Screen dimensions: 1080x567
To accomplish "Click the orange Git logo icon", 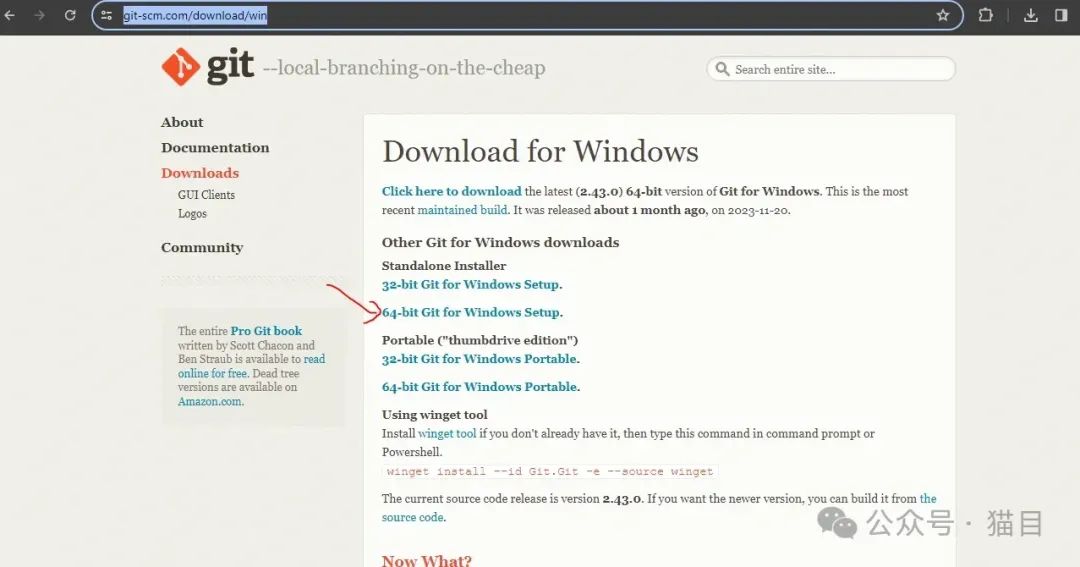I will tap(180, 67).
